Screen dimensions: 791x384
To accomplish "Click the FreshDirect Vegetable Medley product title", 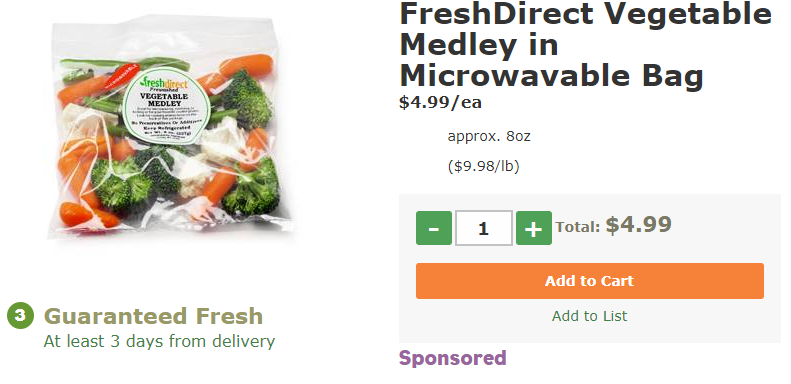I will tap(585, 44).
